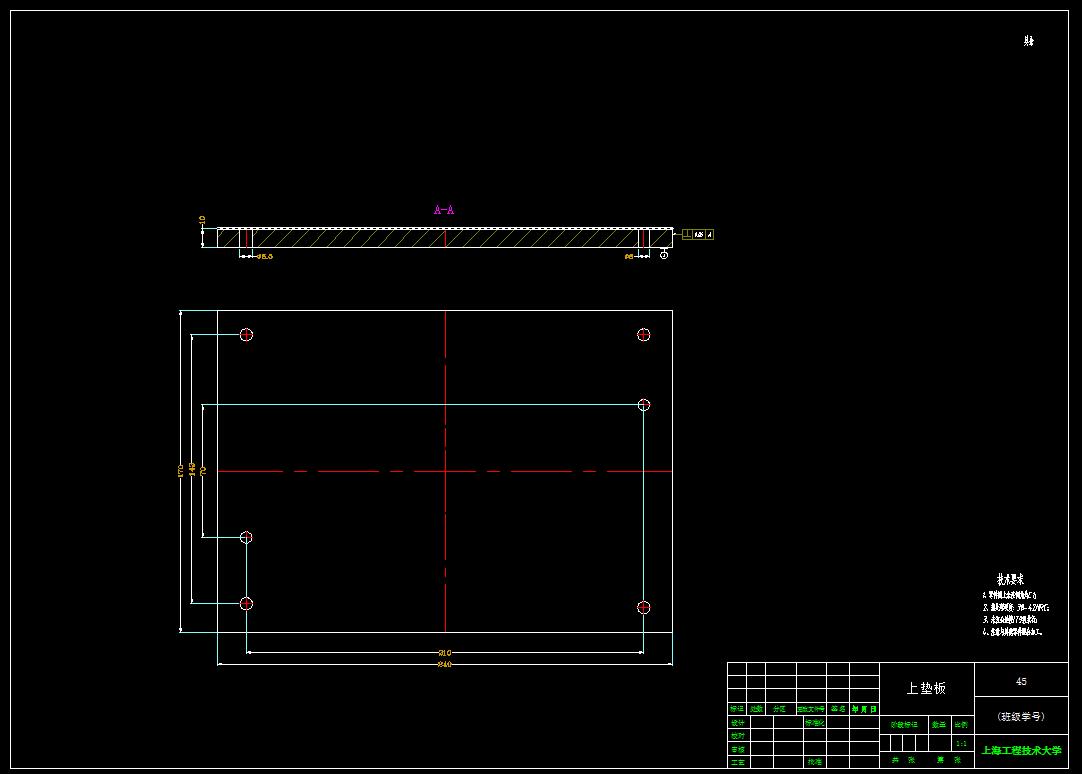This screenshot has height=774, width=1082.
Task: Click the top-left hole circle in plan view
Action: (246, 335)
